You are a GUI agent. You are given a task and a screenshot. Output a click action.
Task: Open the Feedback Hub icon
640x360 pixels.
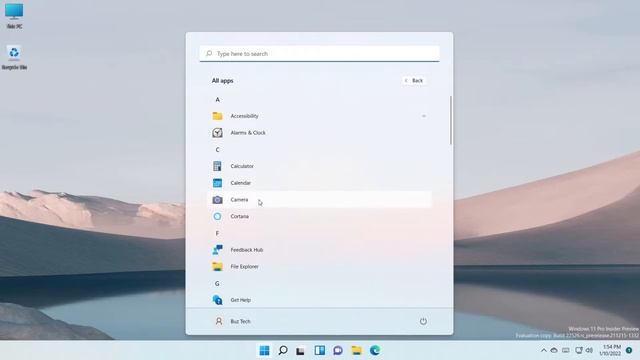pos(217,250)
